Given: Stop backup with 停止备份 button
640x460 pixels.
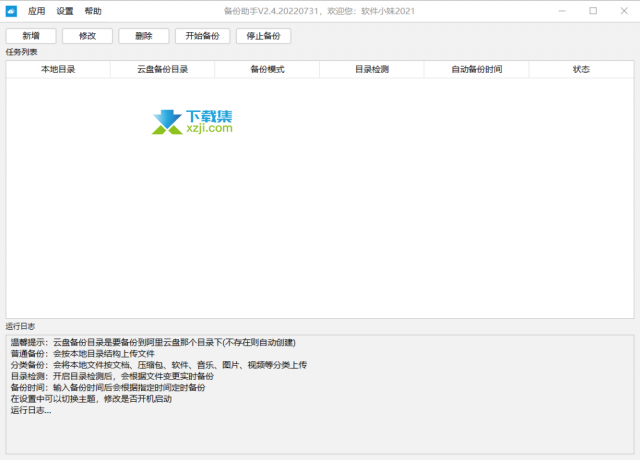Looking at the screenshot, I should (x=263, y=36).
